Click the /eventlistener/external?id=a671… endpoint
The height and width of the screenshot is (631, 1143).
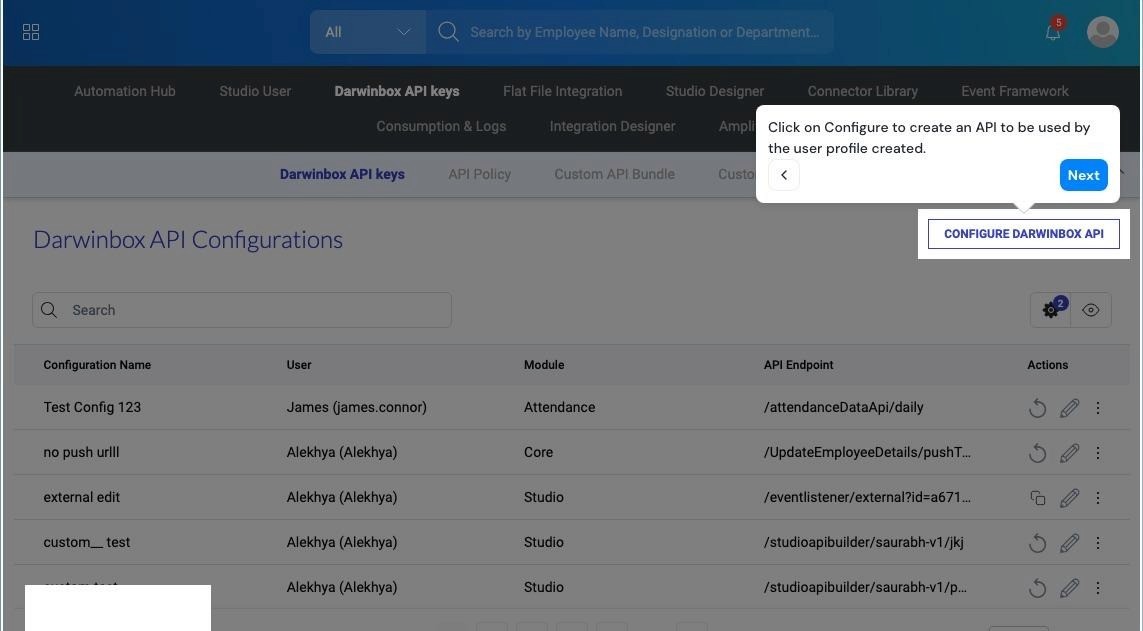[x=867, y=498]
